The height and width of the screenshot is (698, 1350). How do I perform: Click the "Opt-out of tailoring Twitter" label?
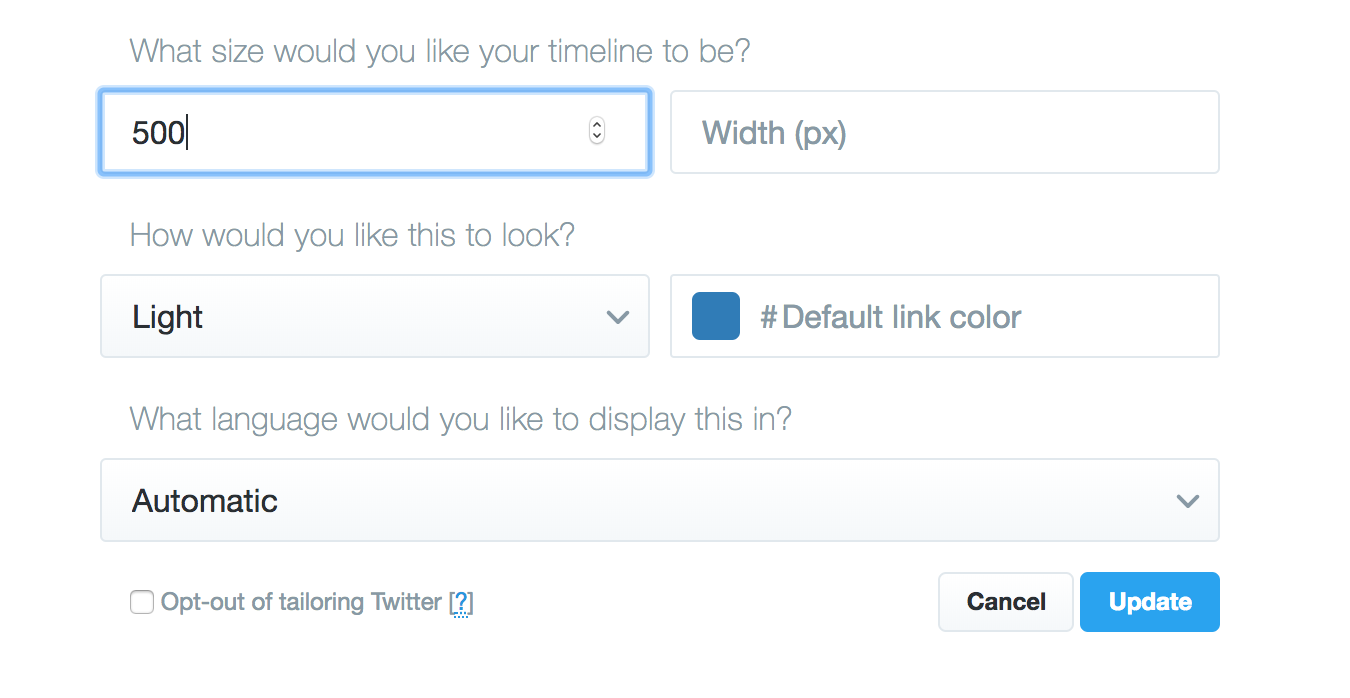(301, 602)
